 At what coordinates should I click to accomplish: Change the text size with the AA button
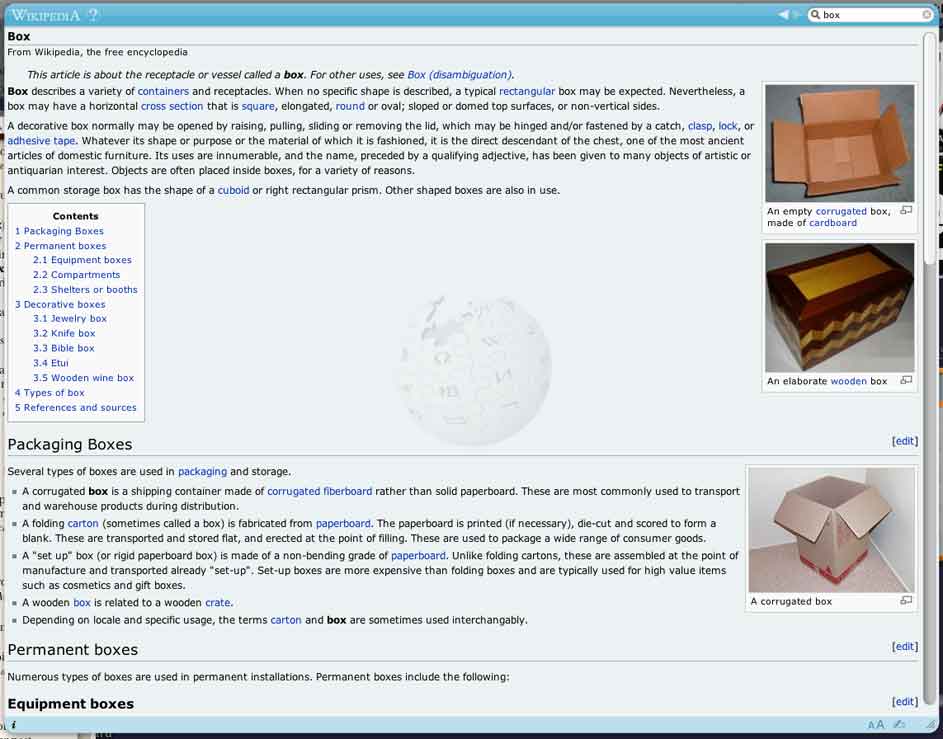876,725
